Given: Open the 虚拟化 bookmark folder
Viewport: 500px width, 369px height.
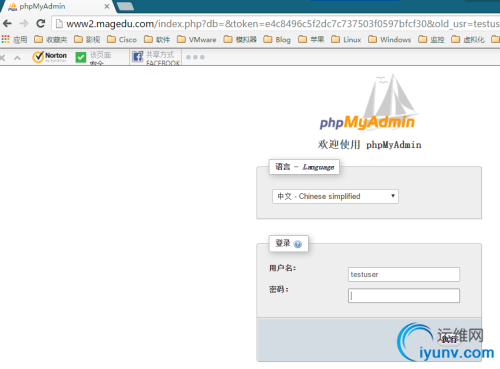Looking at the screenshot, I should (x=468, y=39).
